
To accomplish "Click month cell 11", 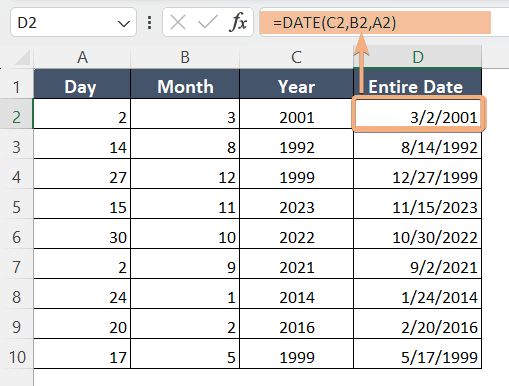I will 185,204.
